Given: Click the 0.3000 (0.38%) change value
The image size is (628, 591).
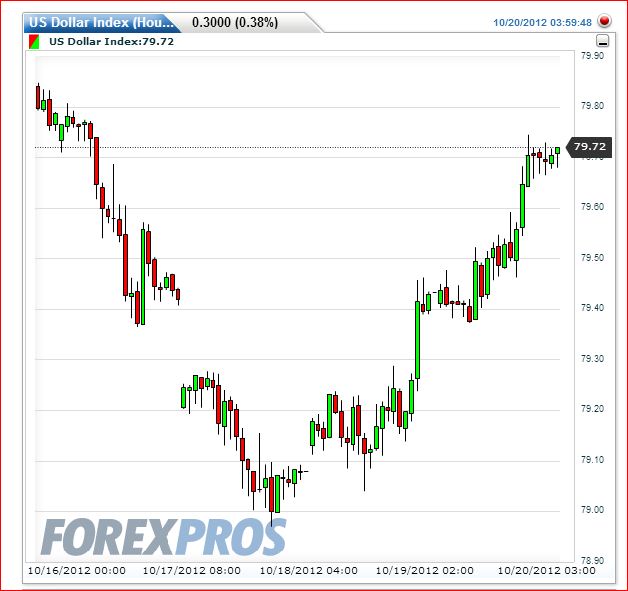Looking at the screenshot, I should click(x=235, y=22).
